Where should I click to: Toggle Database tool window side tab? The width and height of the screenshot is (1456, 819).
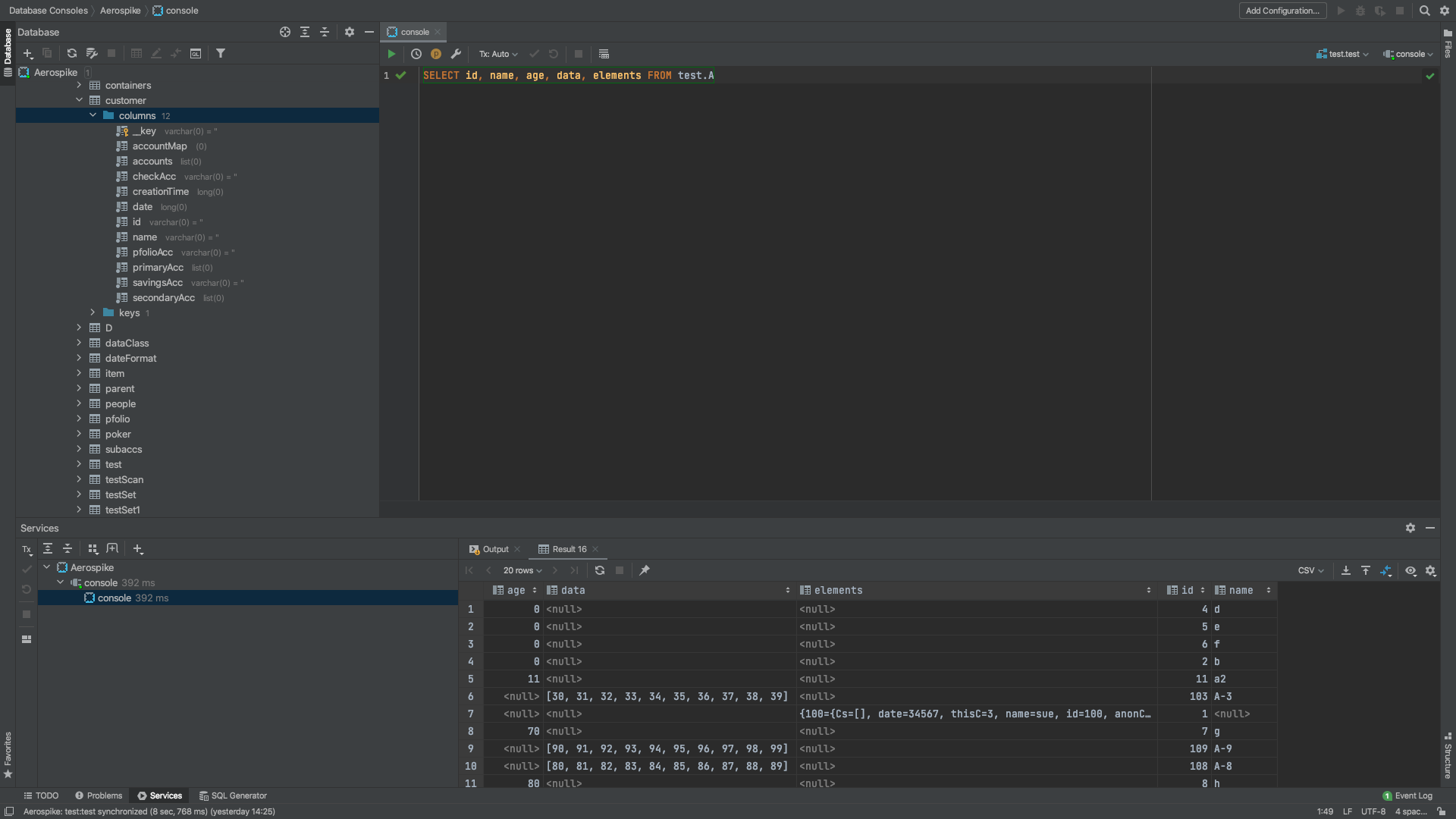click(x=8, y=52)
